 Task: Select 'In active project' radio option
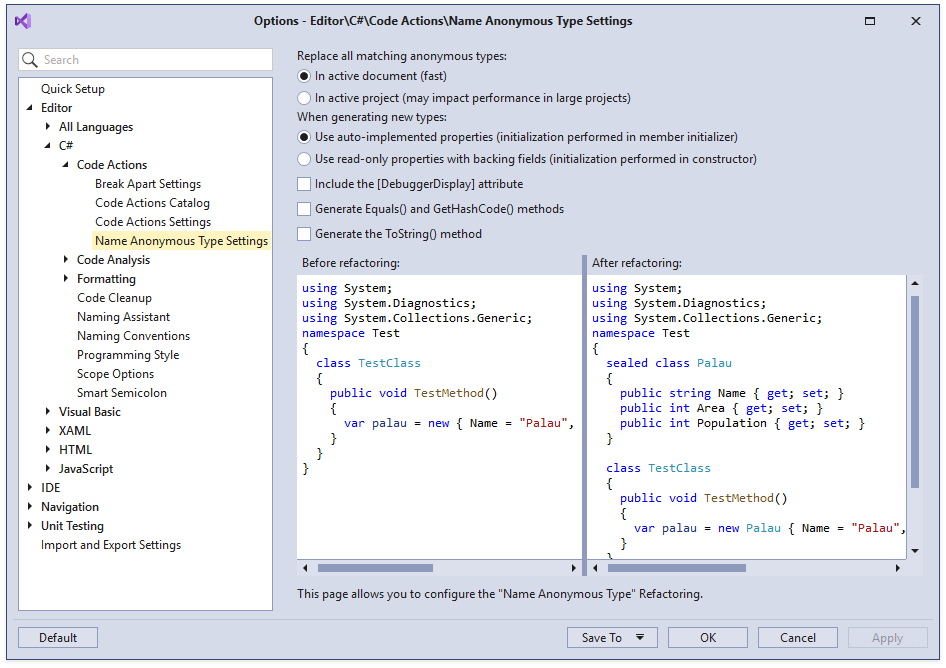tap(305, 98)
